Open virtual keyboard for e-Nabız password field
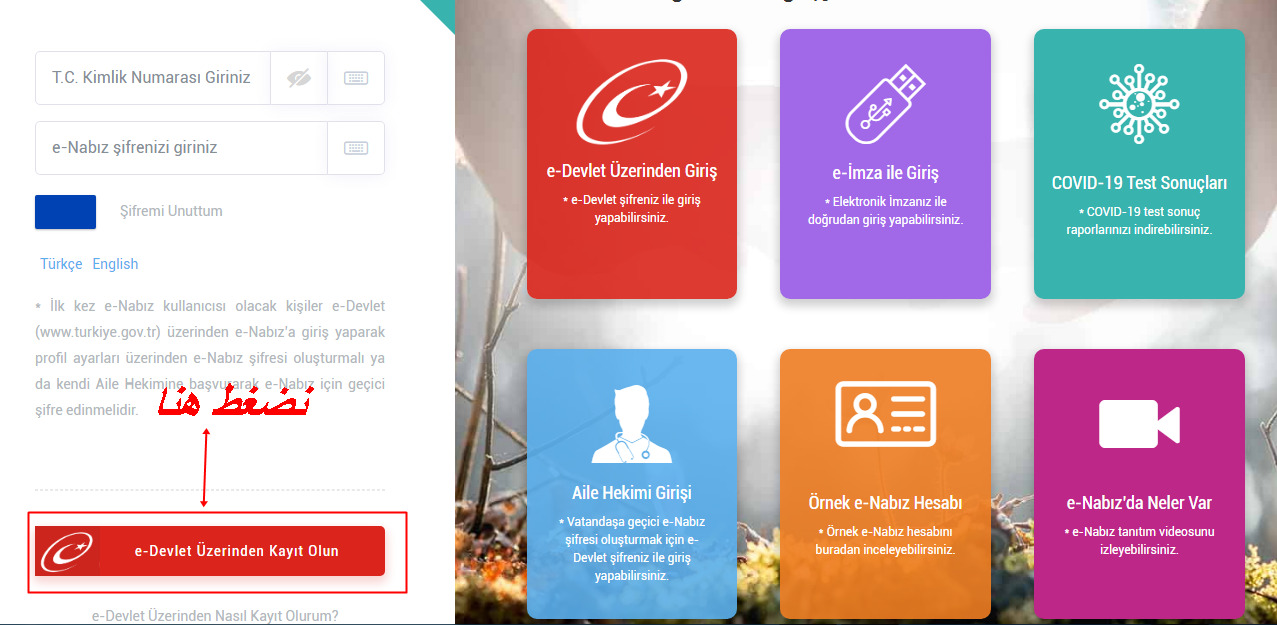Image resolution: width=1277 pixels, height=625 pixels. click(356, 148)
